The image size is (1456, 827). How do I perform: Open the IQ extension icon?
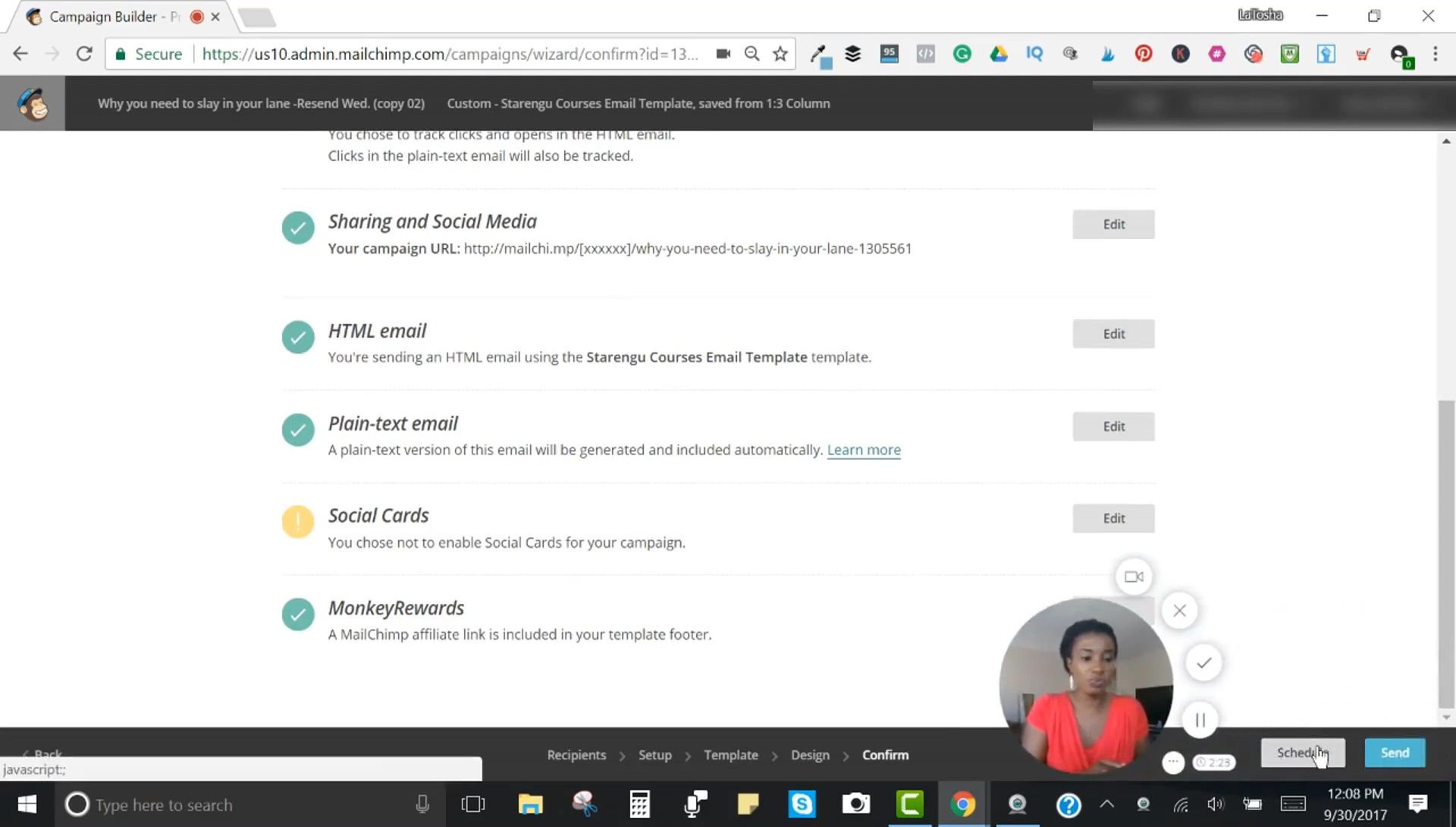(1034, 54)
